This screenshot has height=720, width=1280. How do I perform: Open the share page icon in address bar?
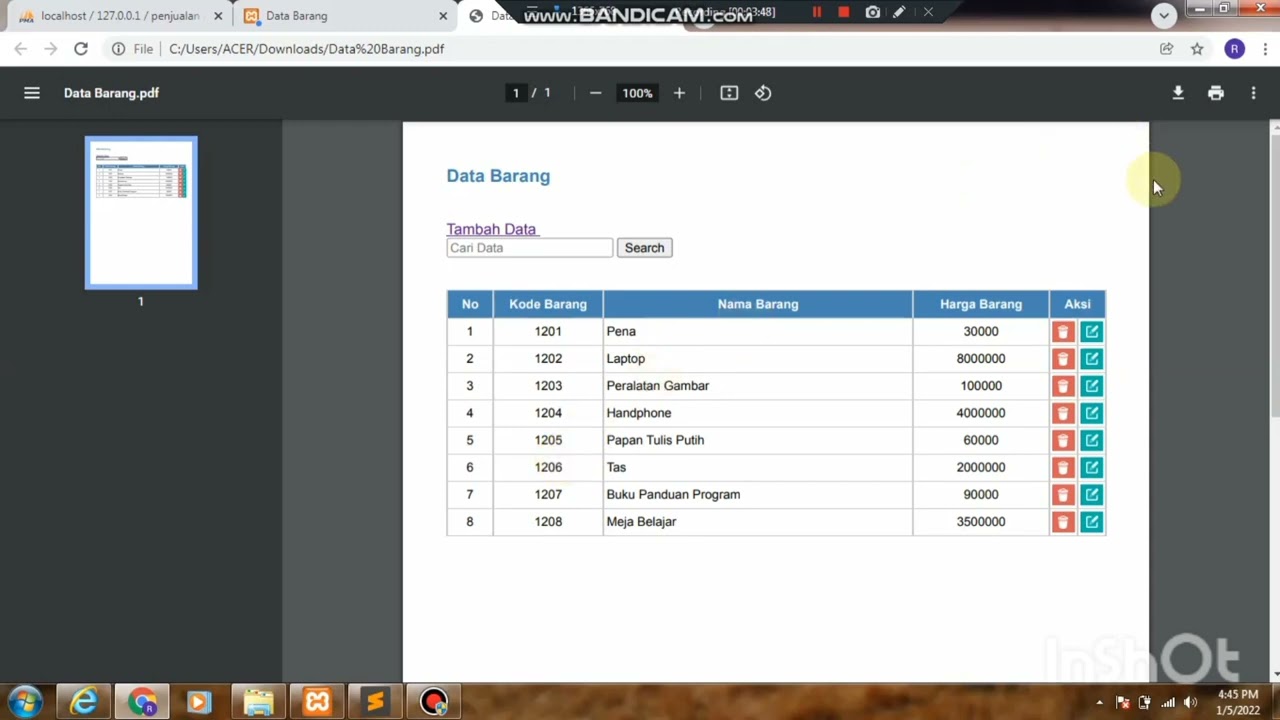1166,49
